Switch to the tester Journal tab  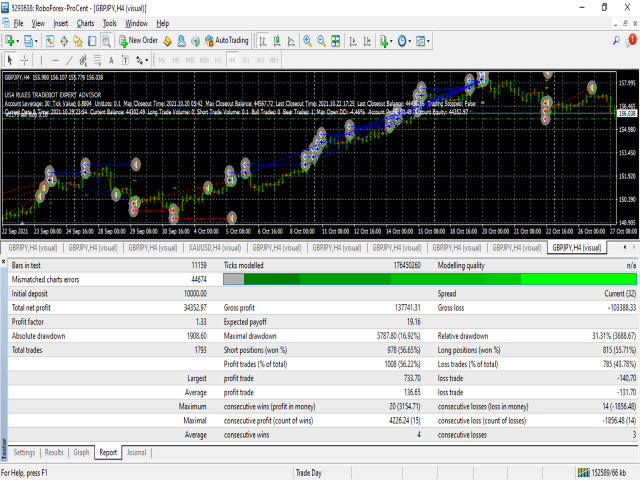pos(136,452)
